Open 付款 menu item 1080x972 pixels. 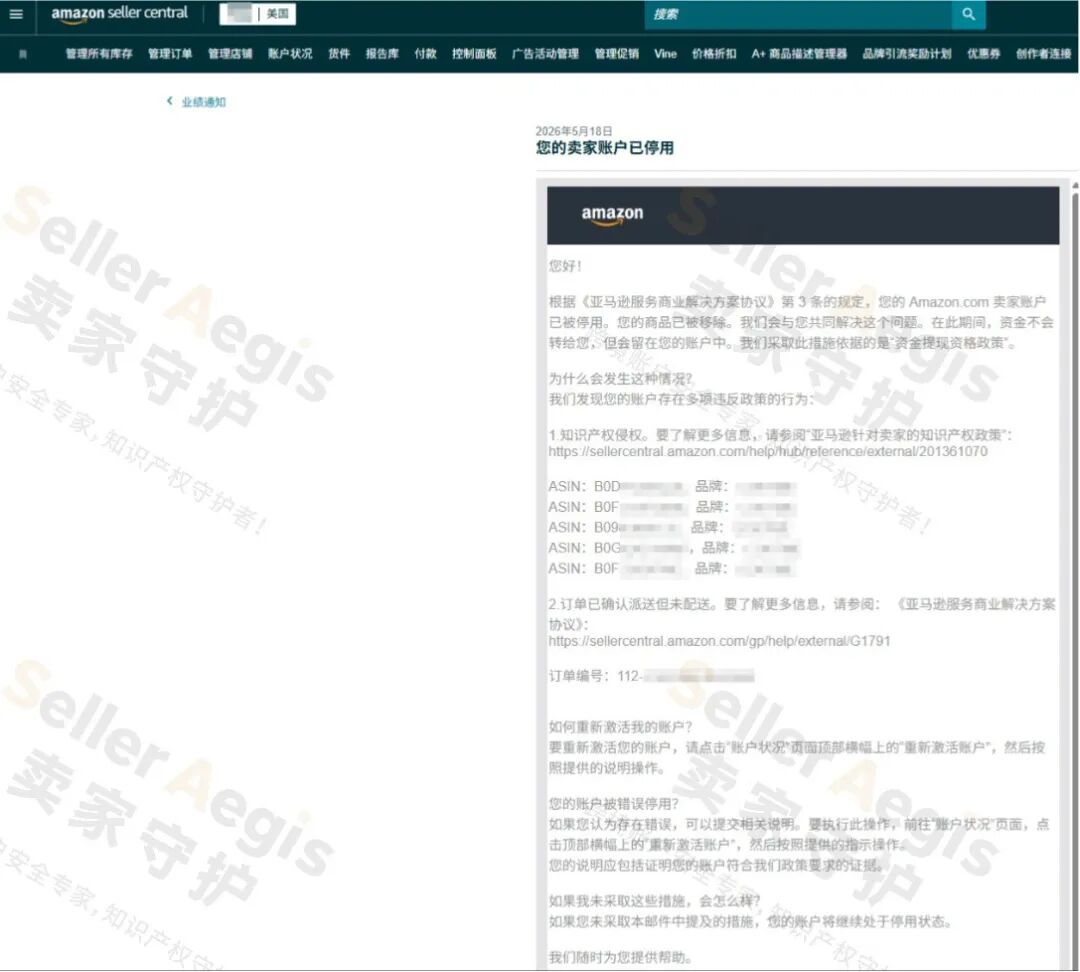coord(426,54)
